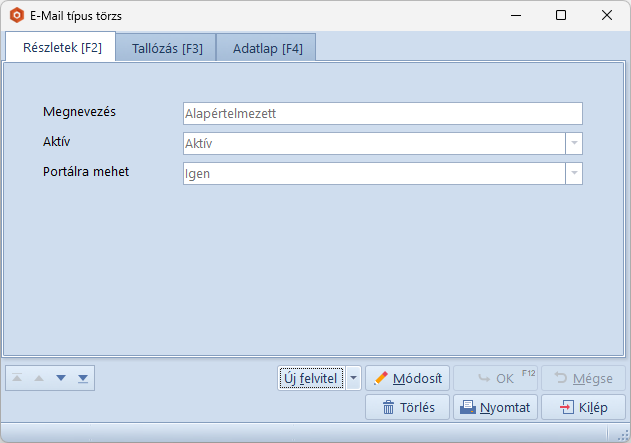Viewport: 631px width, 443px height.
Task: Click the Megnevezés text field
Action: pos(382,114)
